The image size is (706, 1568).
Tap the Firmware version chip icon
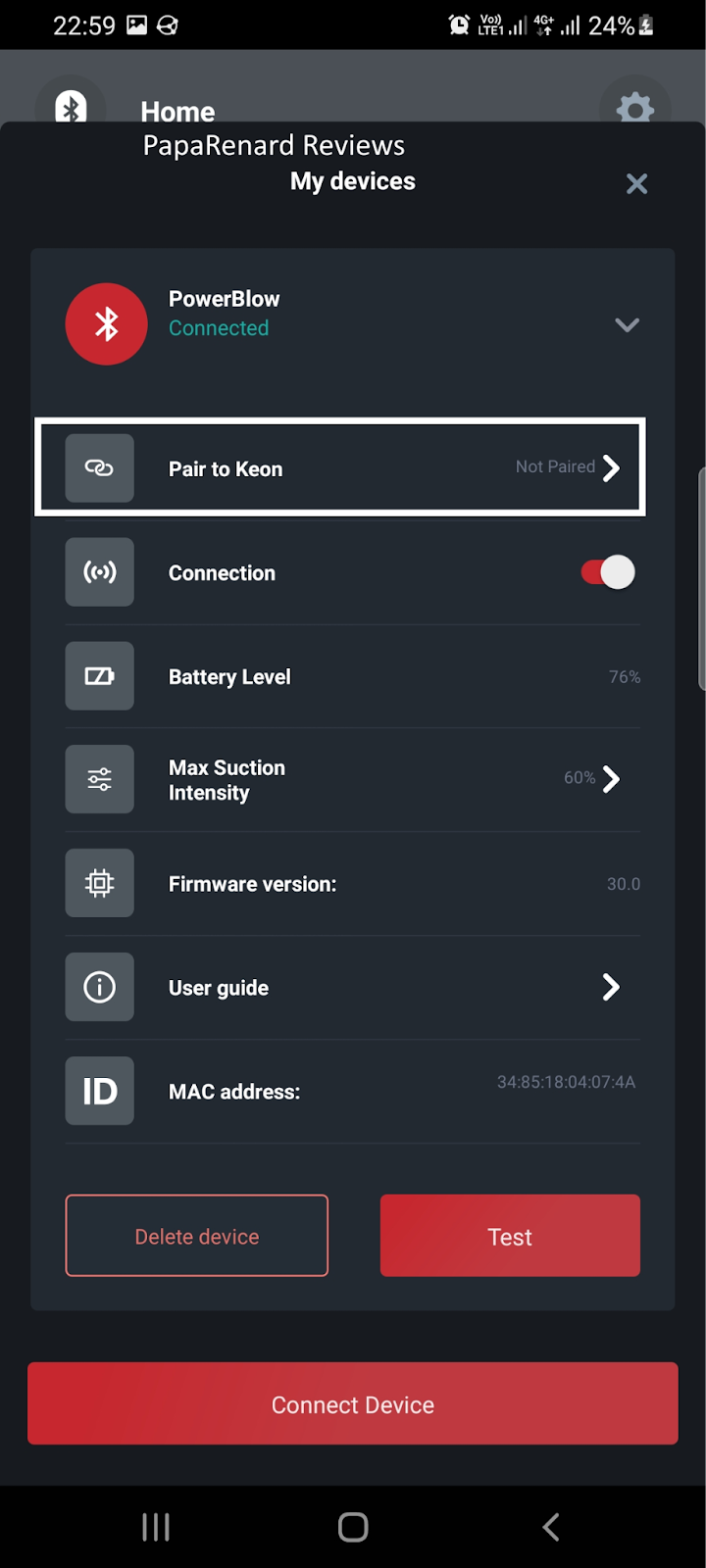click(x=99, y=884)
